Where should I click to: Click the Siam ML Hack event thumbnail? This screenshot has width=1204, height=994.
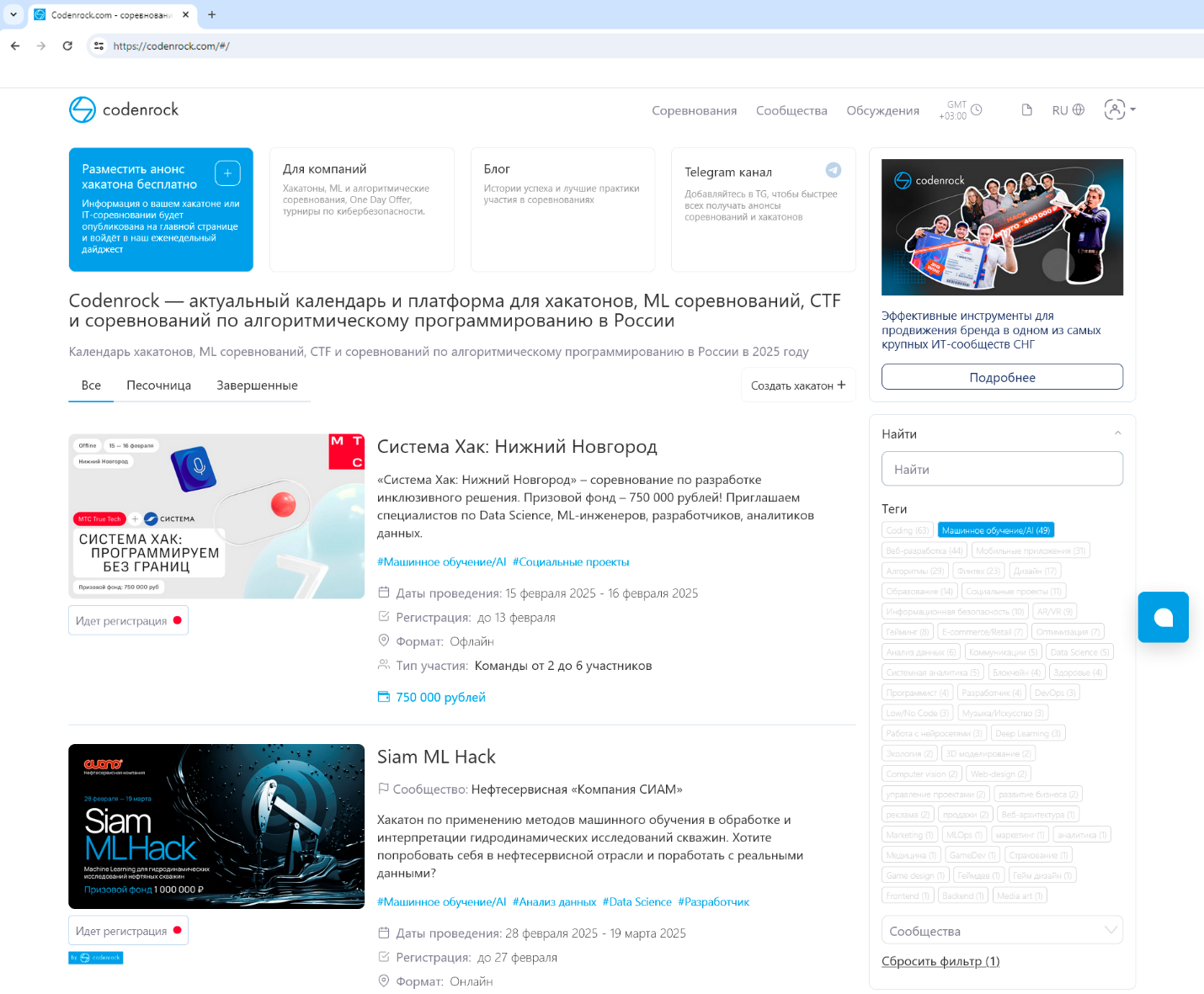pyautogui.click(x=216, y=827)
